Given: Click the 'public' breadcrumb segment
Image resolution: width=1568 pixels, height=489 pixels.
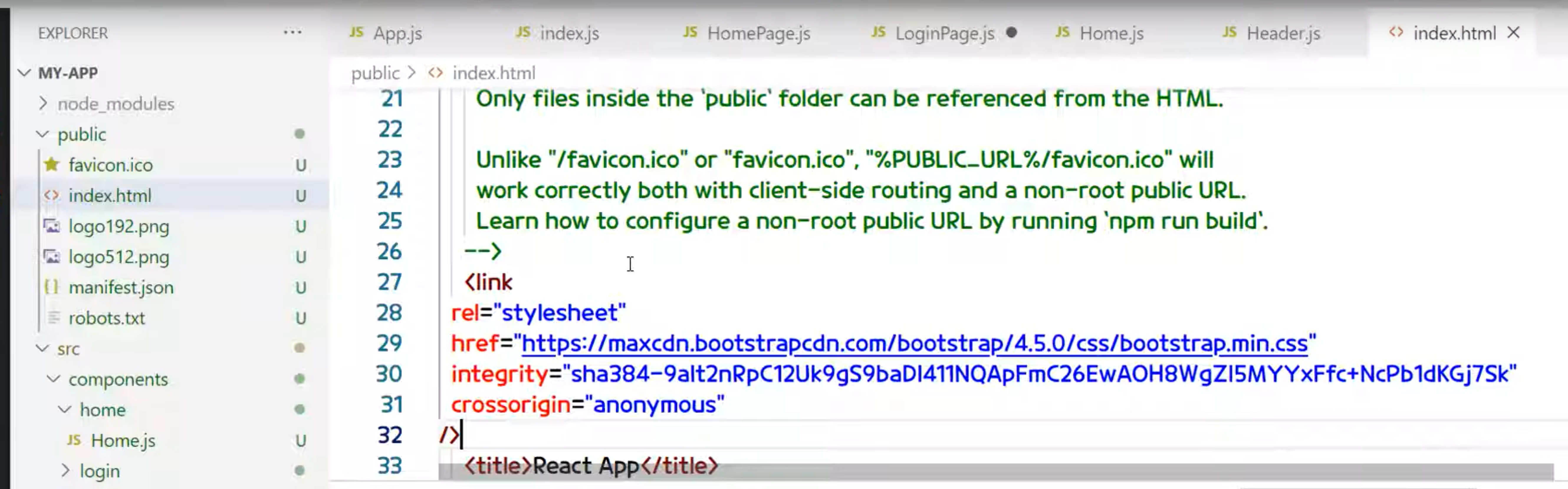Looking at the screenshot, I should (375, 73).
